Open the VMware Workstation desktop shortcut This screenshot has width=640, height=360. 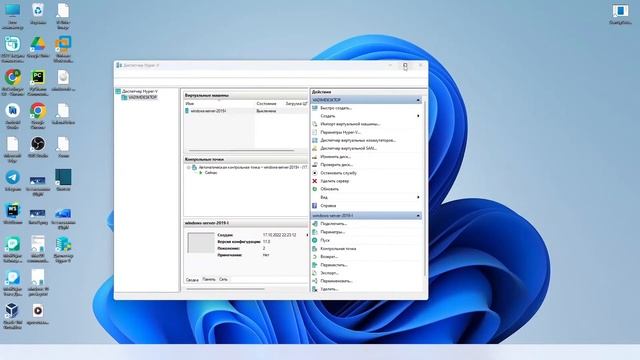(x=63, y=49)
